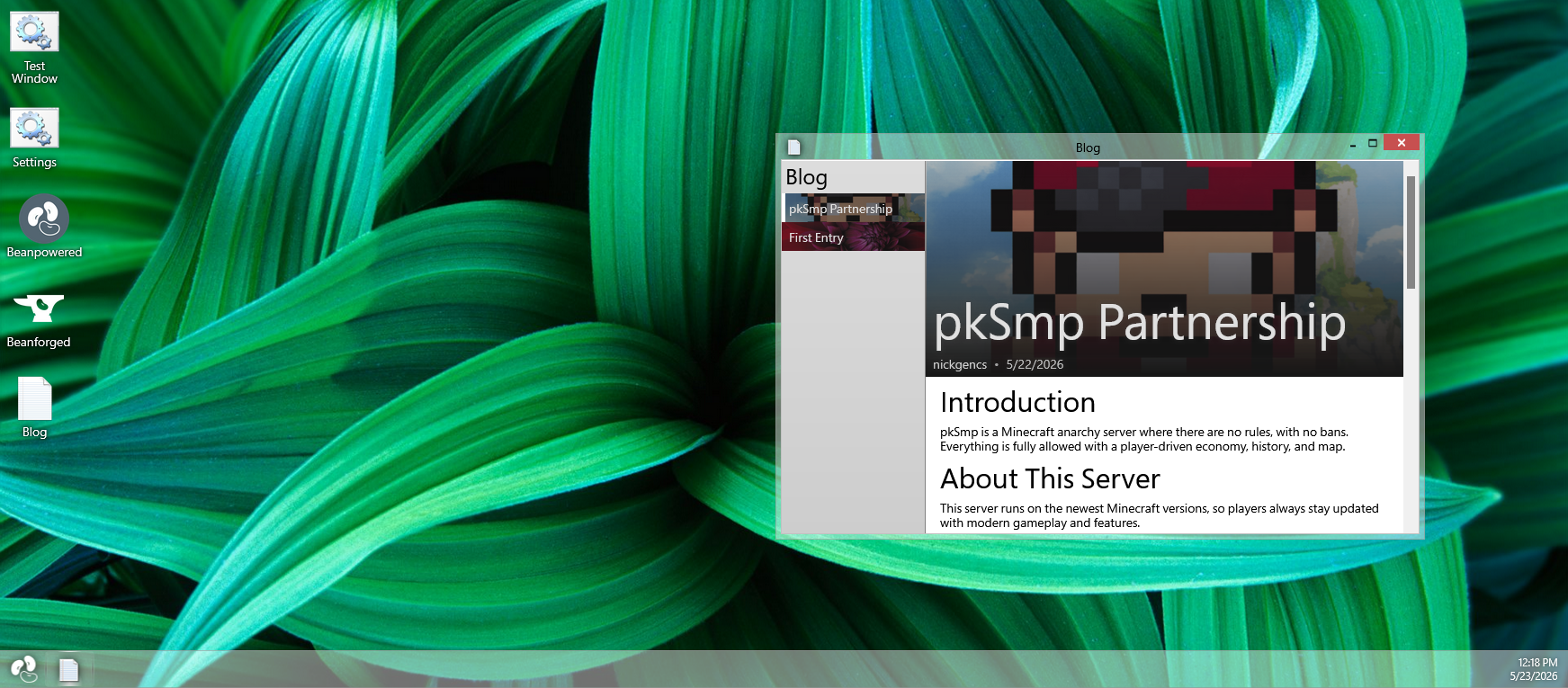The height and width of the screenshot is (688, 1568).
Task: Click the large pkSmp Partnership article title
Action: point(1140,323)
